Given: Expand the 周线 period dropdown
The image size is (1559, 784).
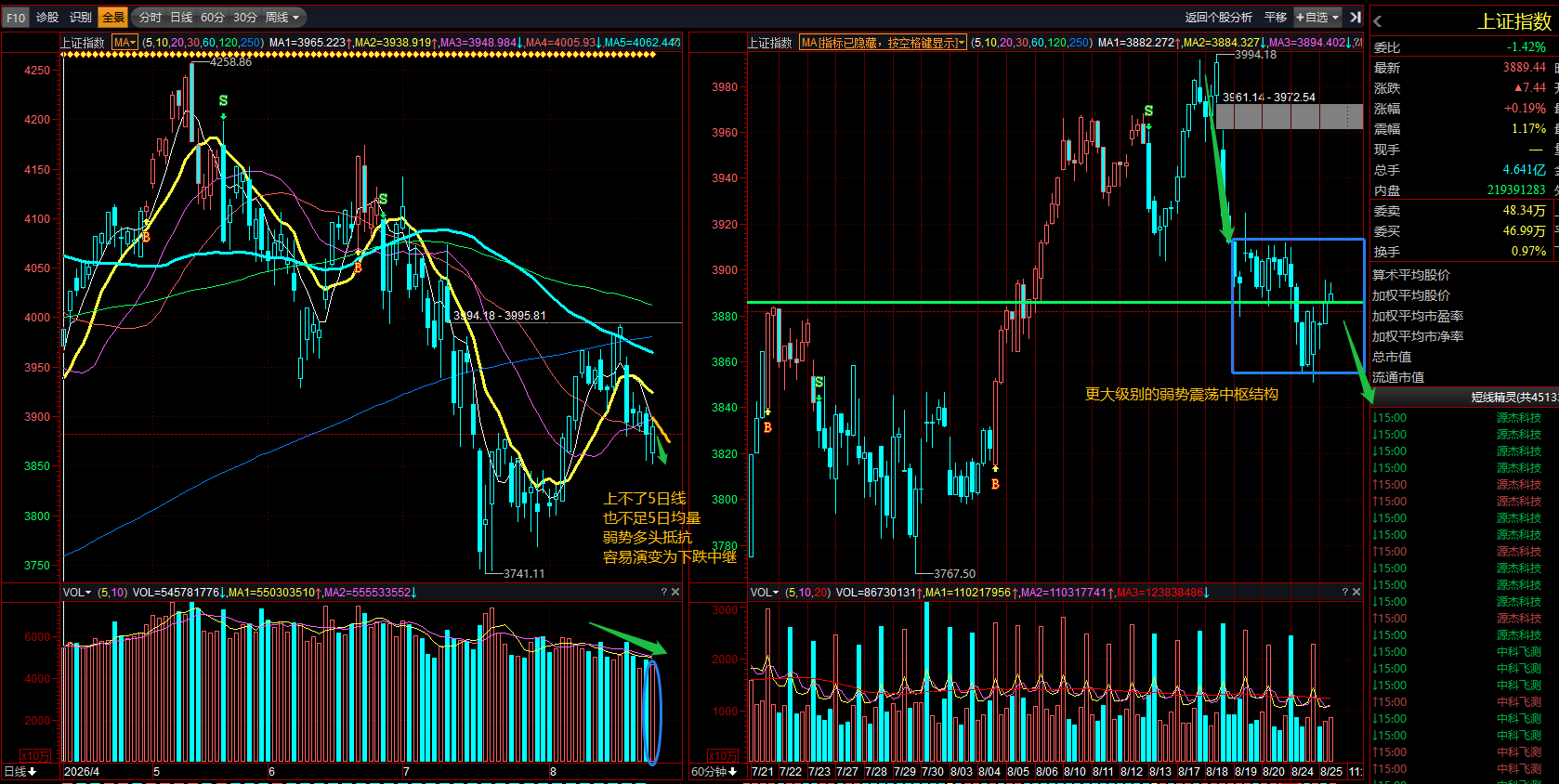Looking at the screenshot, I should tap(282, 18).
